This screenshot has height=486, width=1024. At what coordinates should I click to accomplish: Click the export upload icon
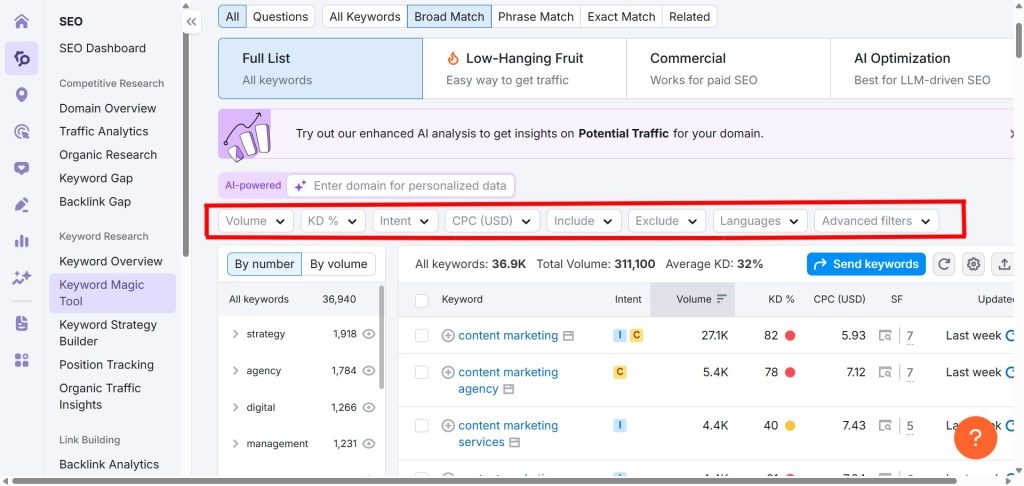(x=1004, y=264)
